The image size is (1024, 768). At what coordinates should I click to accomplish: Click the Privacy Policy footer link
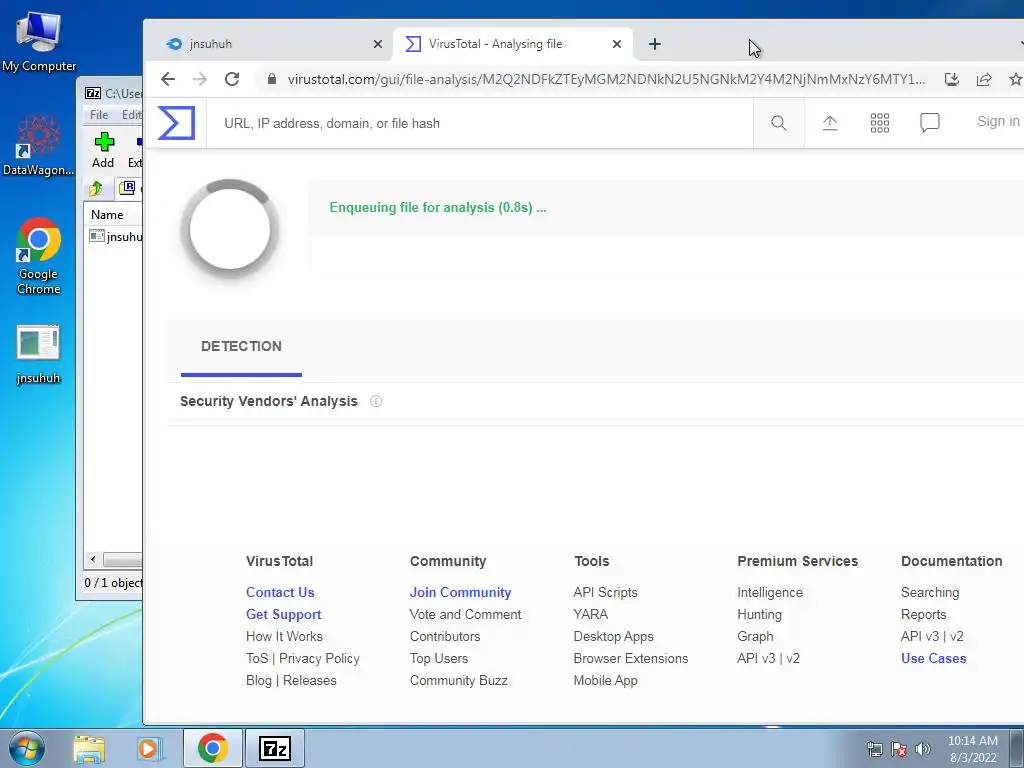click(x=319, y=658)
